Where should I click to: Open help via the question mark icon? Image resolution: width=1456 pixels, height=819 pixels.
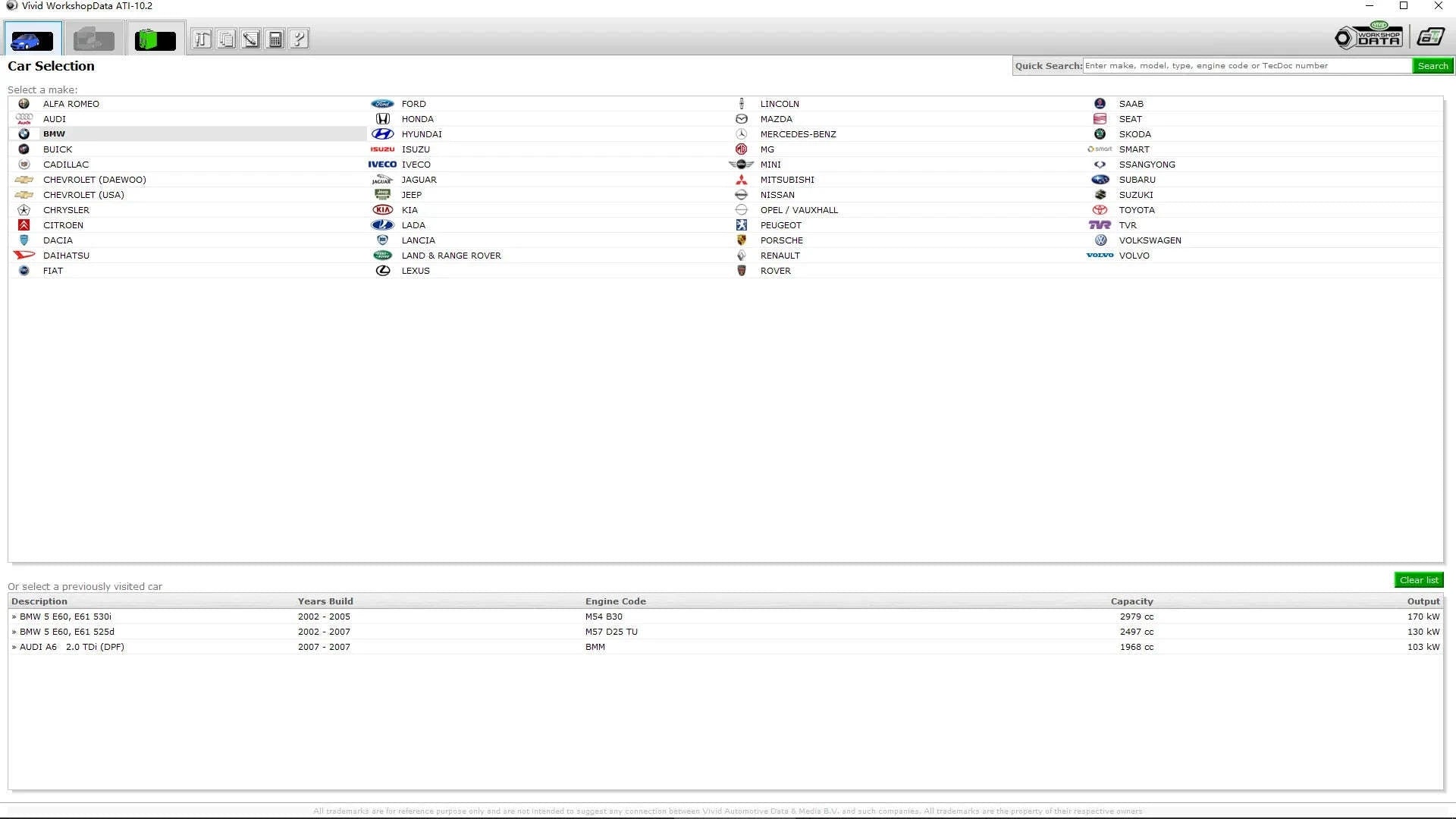pyautogui.click(x=299, y=38)
